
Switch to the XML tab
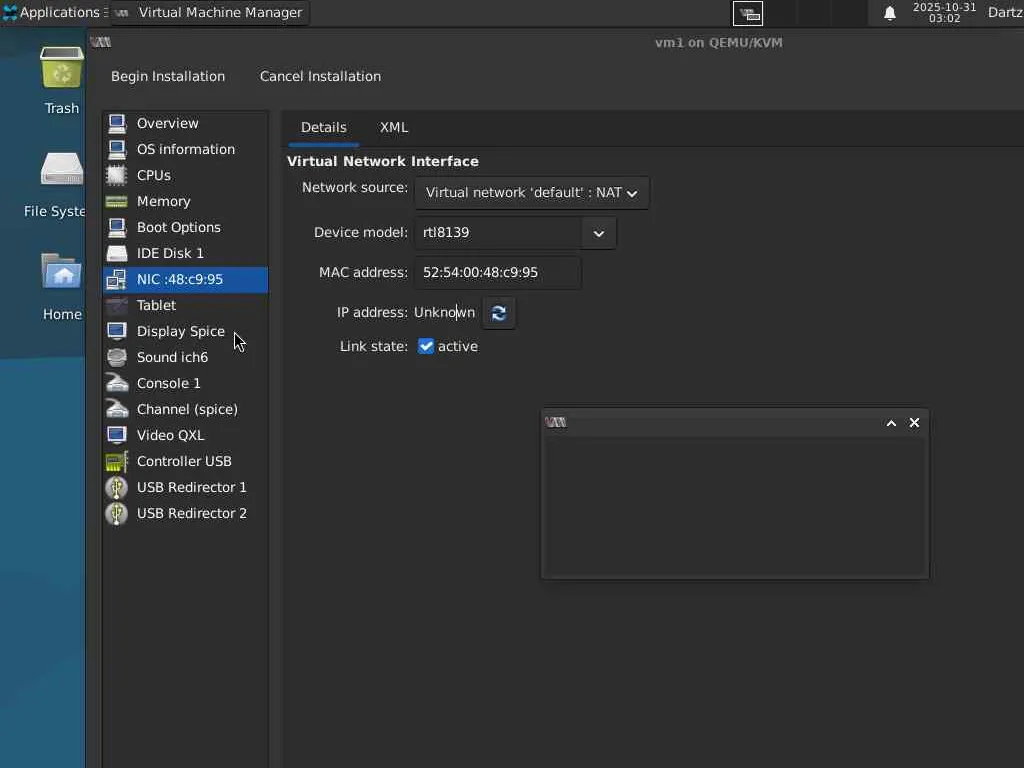[x=394, y=127]
